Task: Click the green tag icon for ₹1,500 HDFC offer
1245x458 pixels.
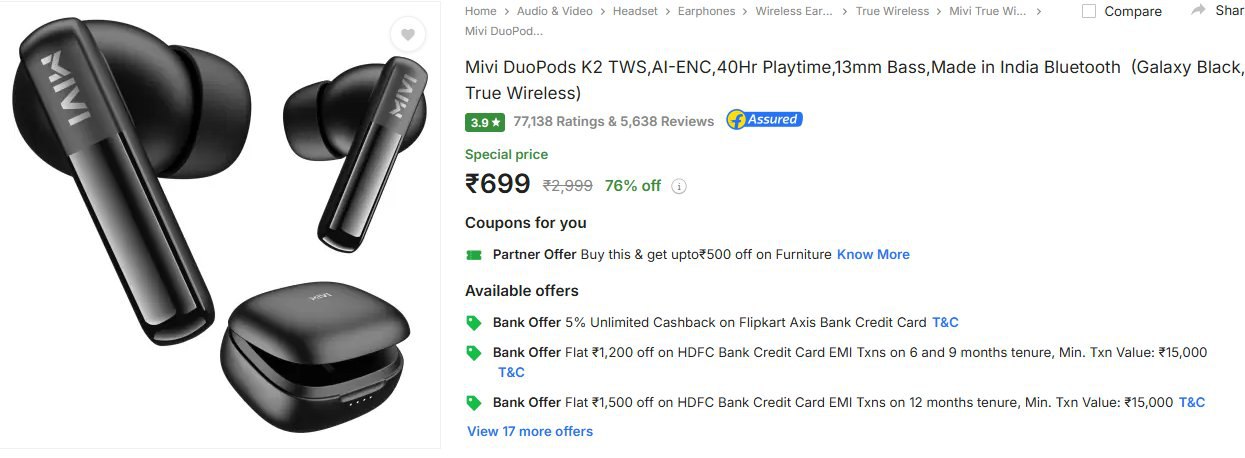Action: click(474, 403)
